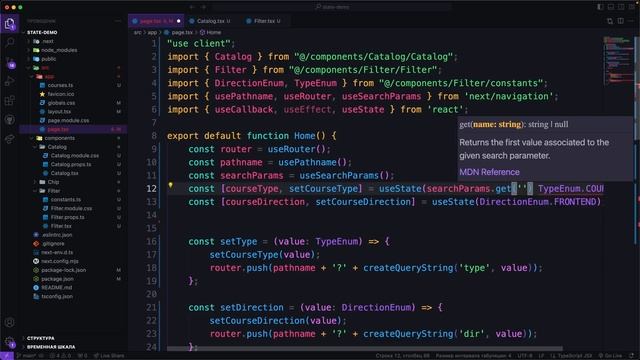
Task: Click the Go Live status bar button
Action: 610,356
